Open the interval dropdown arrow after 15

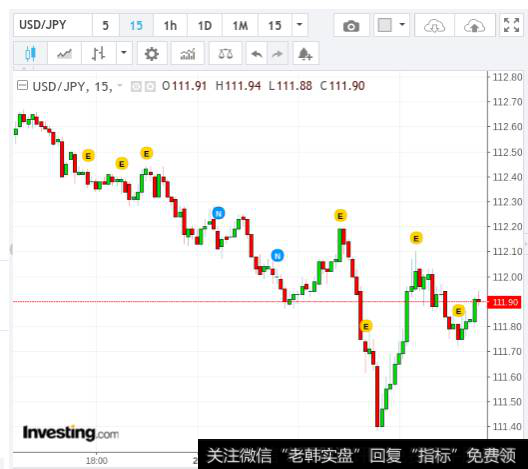click(x=299, y=25)
